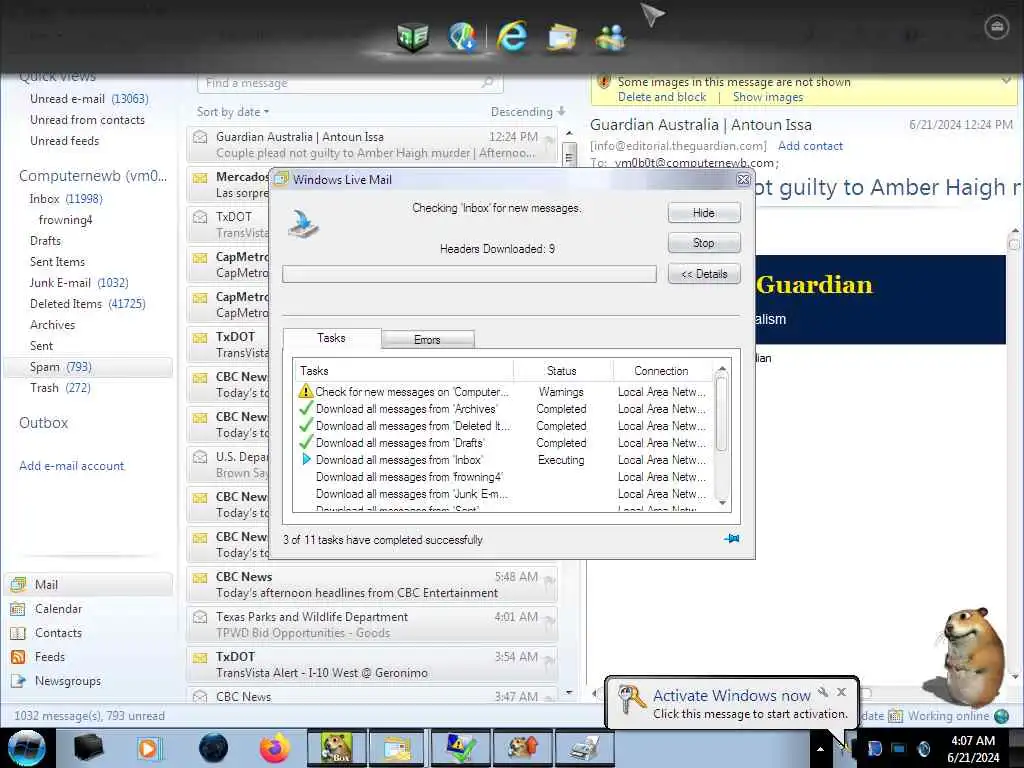Select the Junk E-mail (1032) folder
Screen dimensions: 1024x768
79,283
